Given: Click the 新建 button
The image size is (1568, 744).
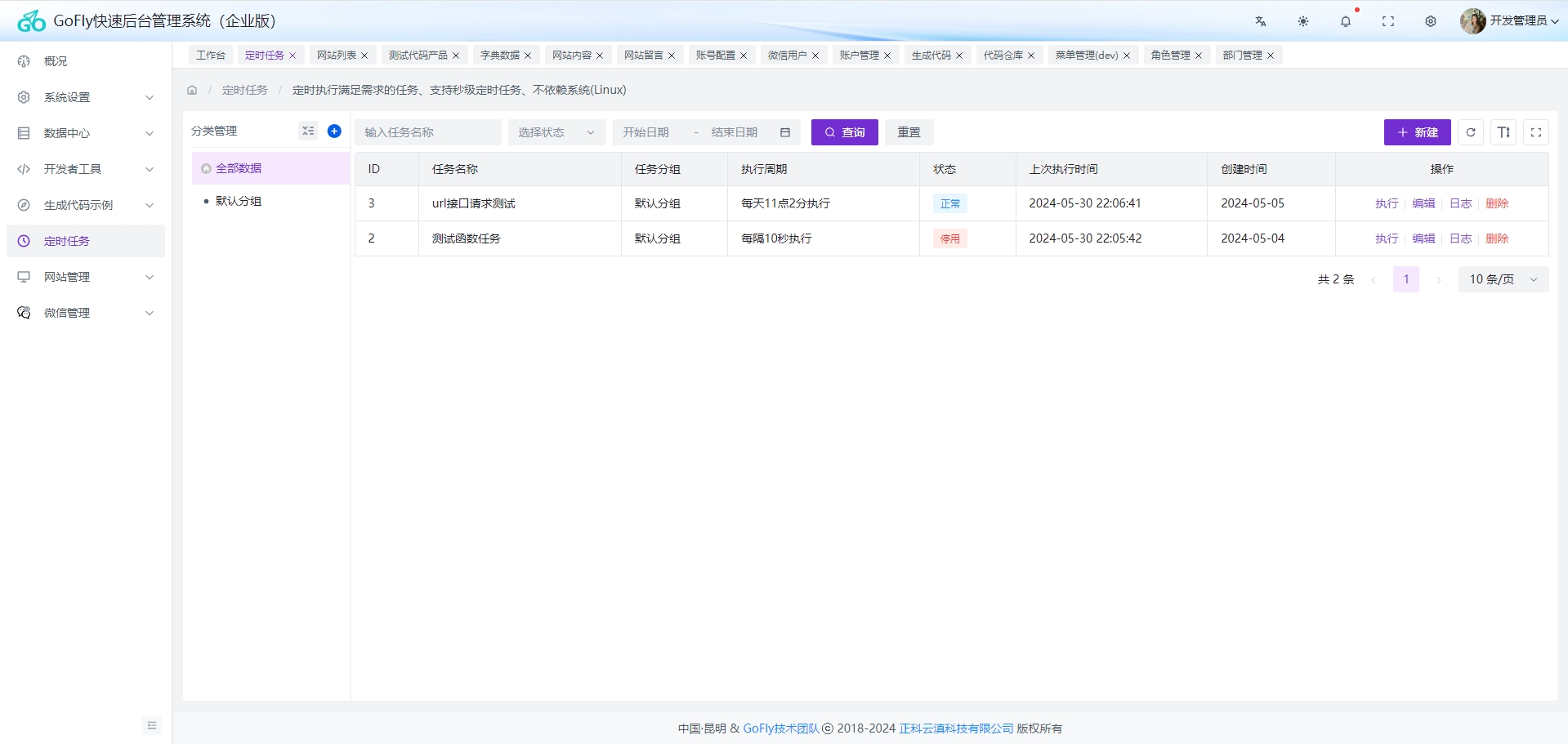Looking at the screenshot, I should pos(1418,132).
